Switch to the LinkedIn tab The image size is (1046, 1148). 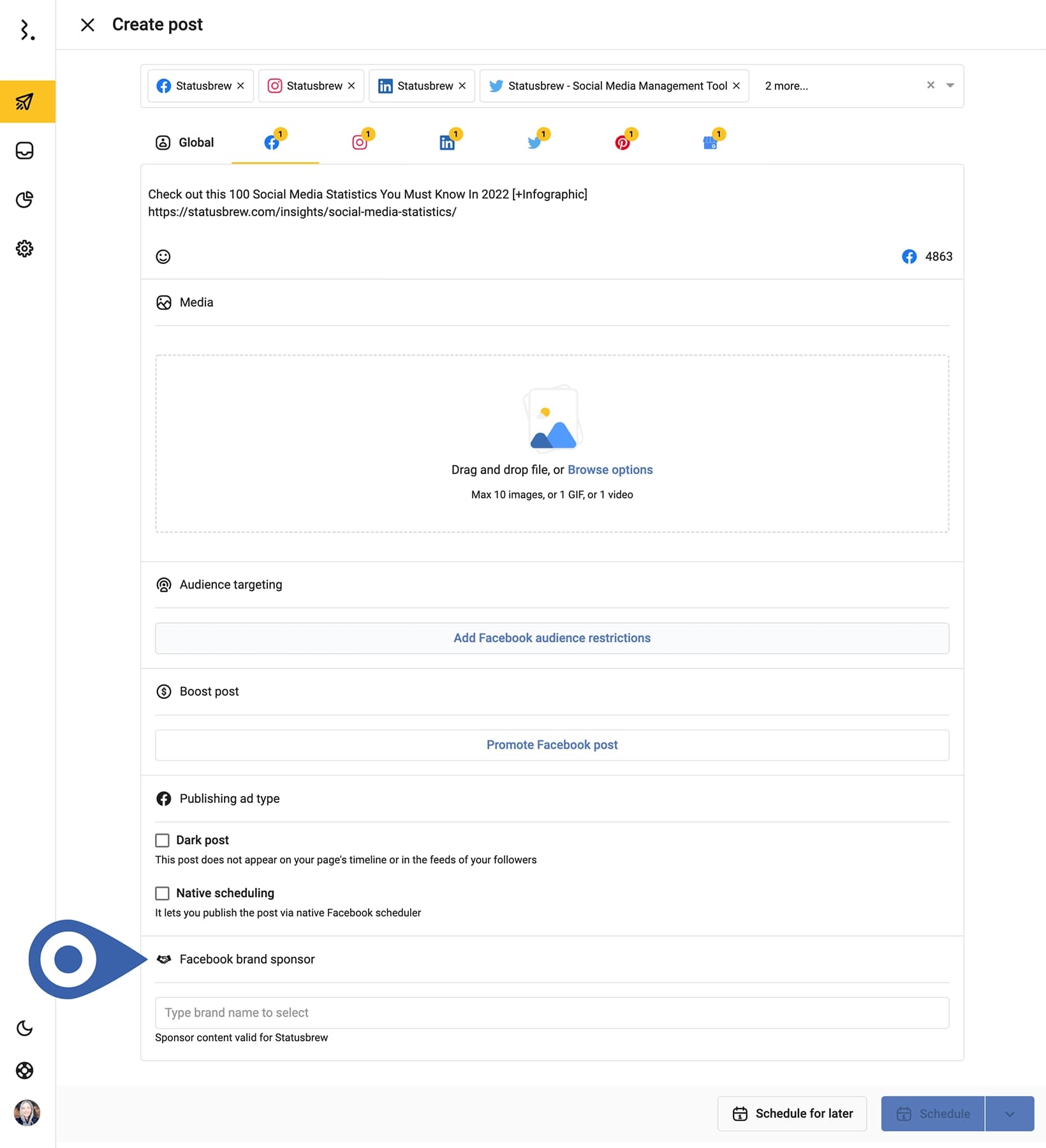[450, 140]
